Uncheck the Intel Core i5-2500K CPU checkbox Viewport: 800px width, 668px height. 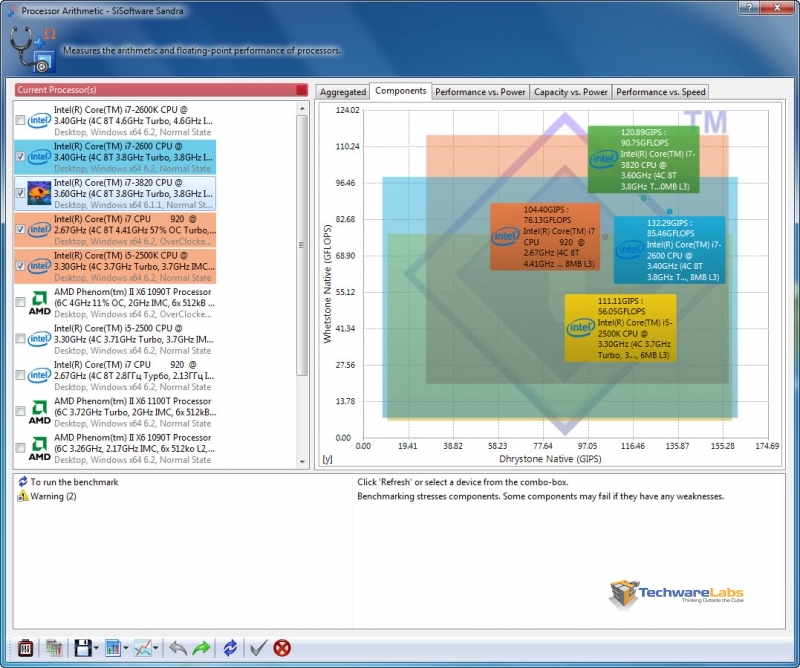[x=20, y=266]
